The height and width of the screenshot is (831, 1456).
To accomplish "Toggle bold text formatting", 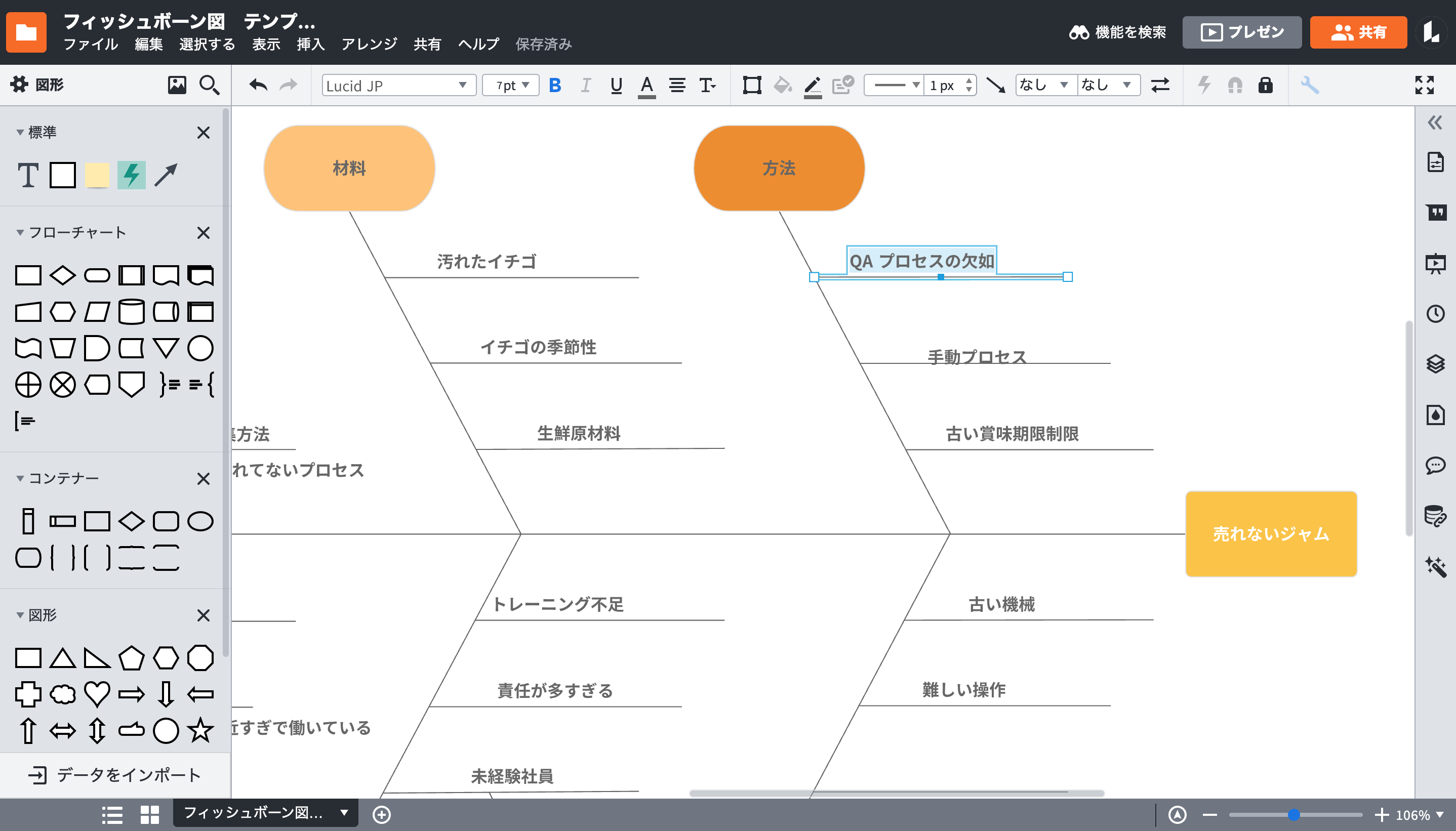I will [x=555, y=86].
